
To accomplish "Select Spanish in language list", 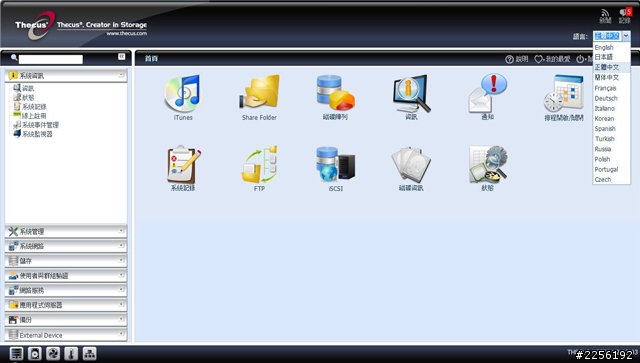I will 611,129.
